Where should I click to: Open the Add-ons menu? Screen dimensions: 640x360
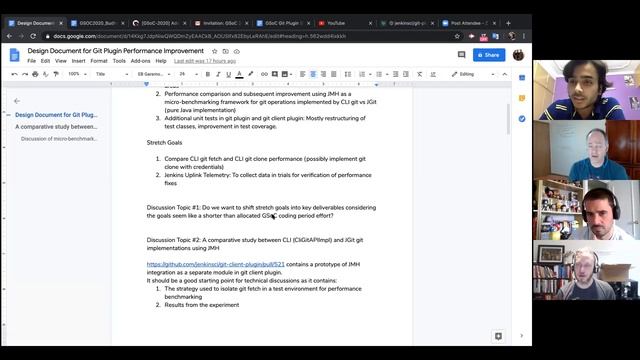click(140, 61)
